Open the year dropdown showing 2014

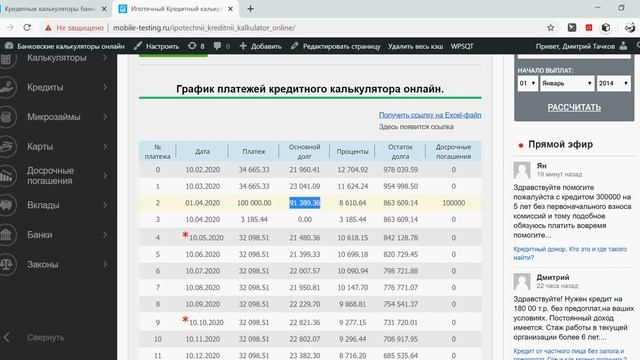[x=613, y=83]
